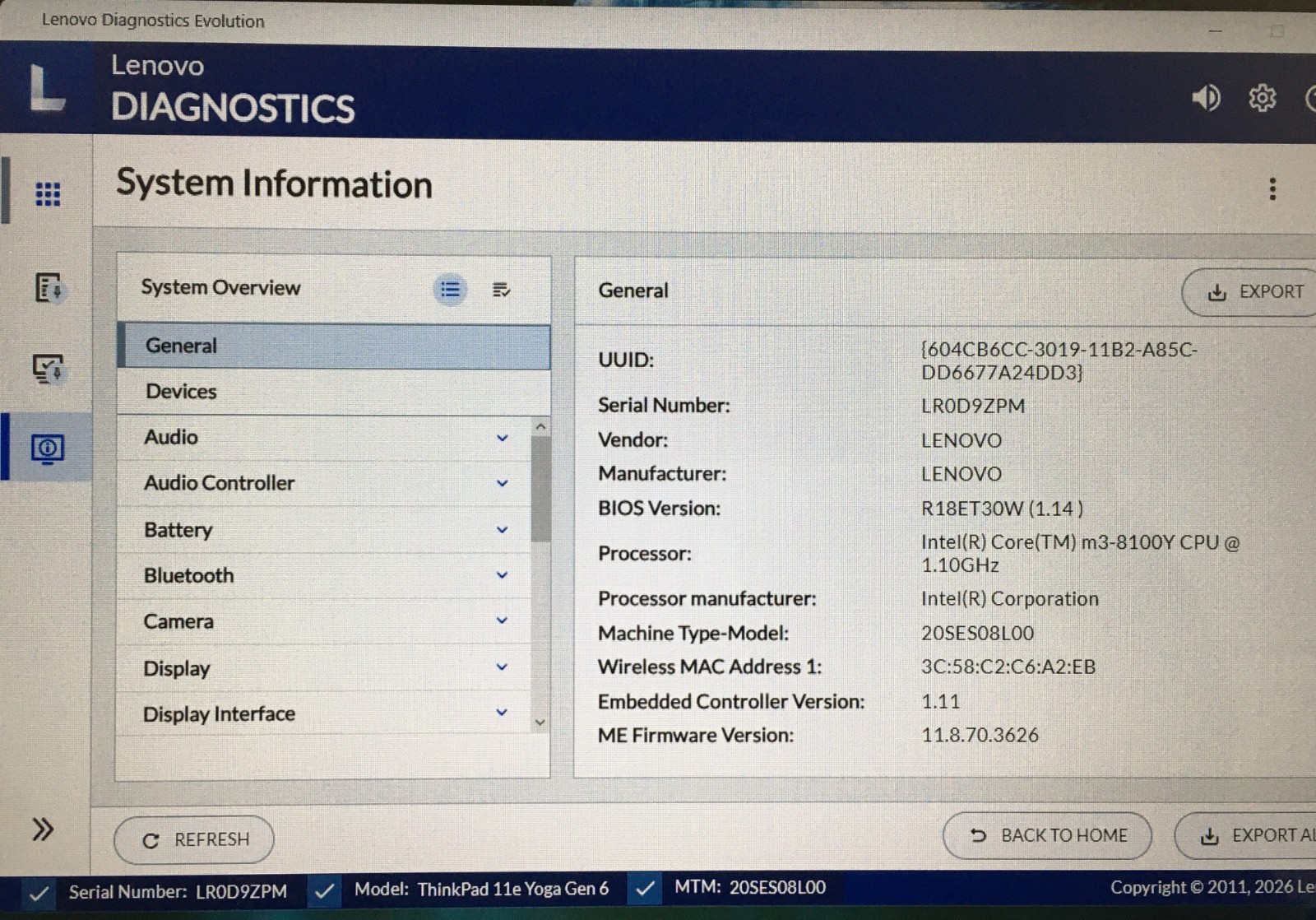Click the device list scrollbar up arrow
This screenshot has width=1316, height=920.
tap(540, 426)
